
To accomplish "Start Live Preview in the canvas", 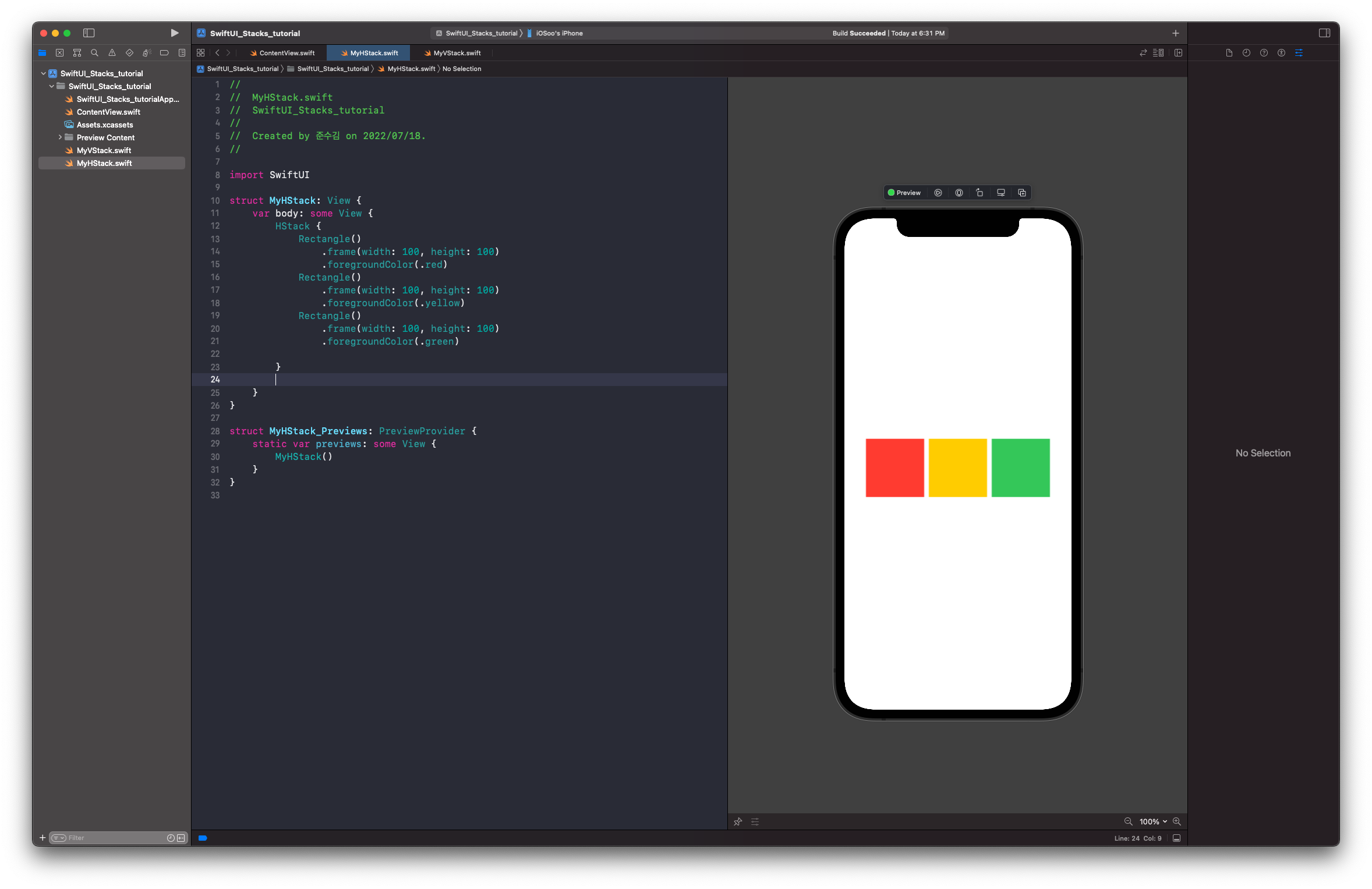I will point(938,193).
